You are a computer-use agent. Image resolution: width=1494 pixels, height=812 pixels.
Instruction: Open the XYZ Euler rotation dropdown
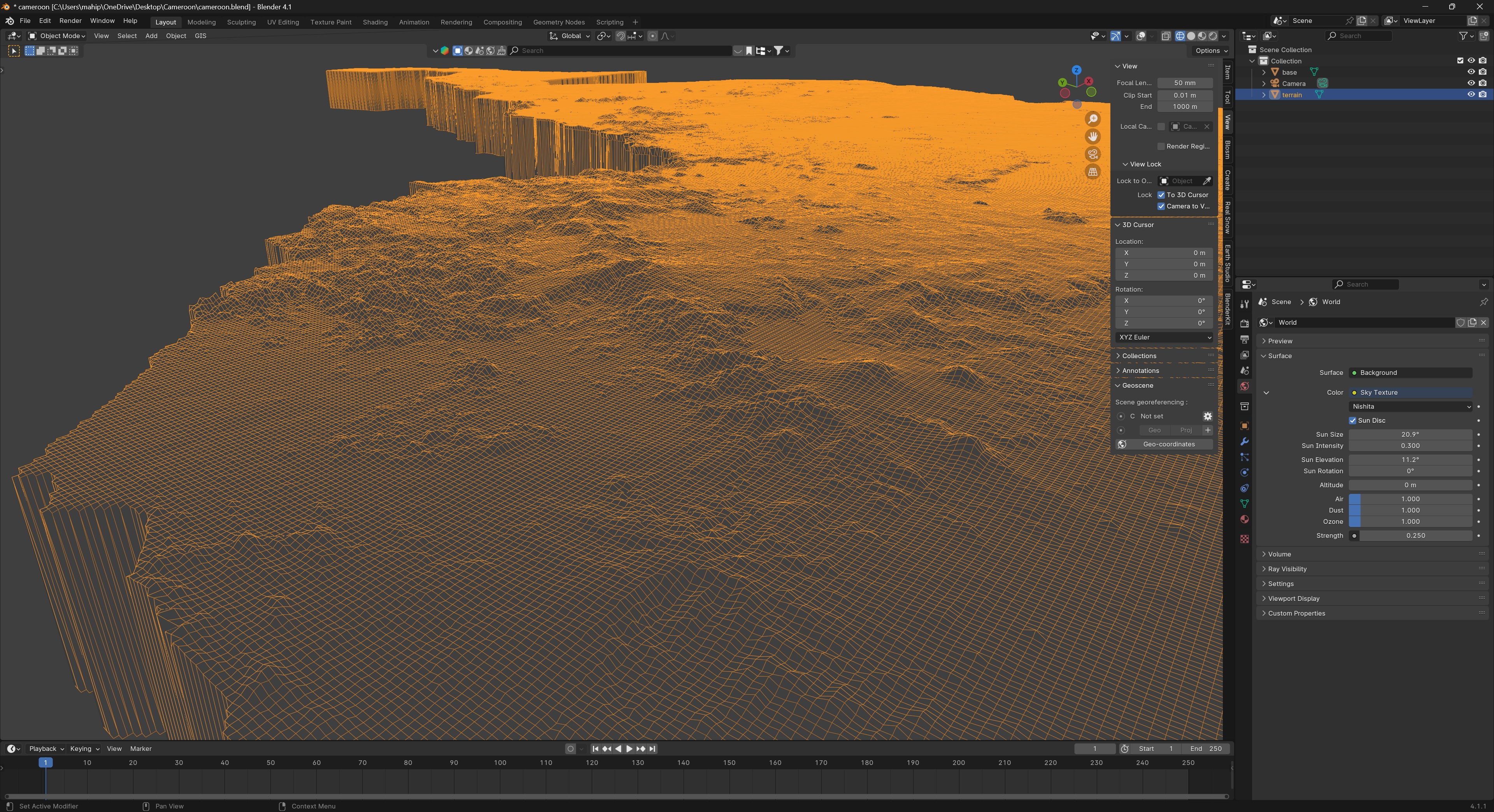pos(1164,337)
